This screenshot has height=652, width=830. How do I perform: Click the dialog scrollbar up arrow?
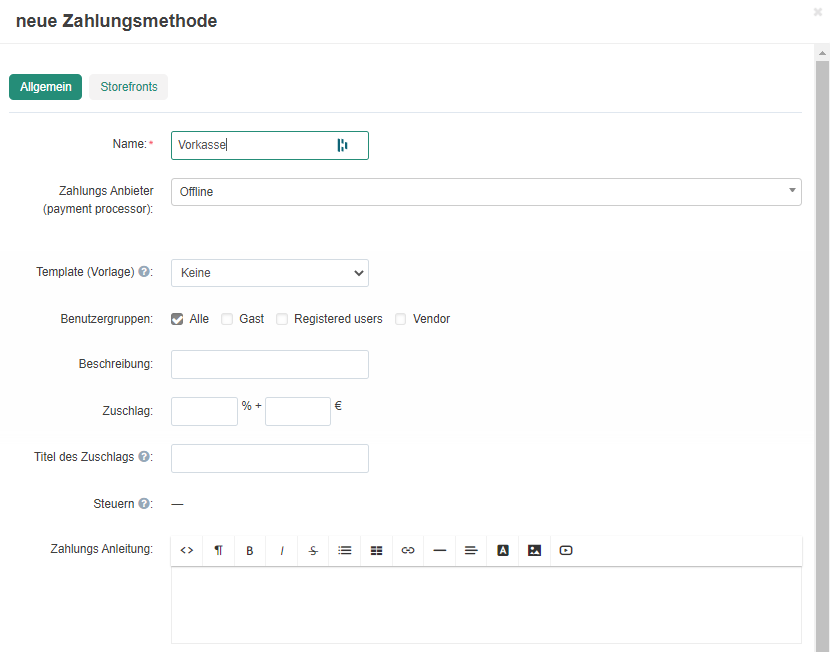tap(822, 52)
